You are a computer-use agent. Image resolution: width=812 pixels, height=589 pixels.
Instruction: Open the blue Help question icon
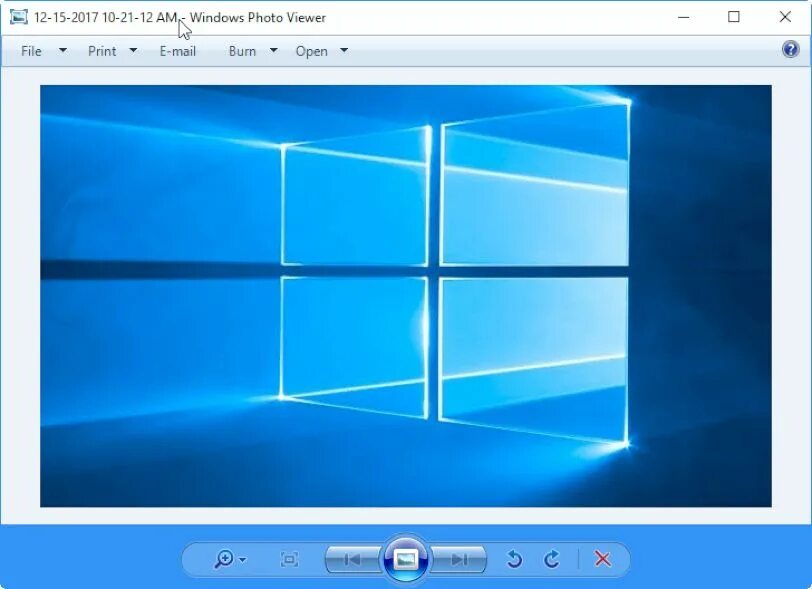click(790, 50)
